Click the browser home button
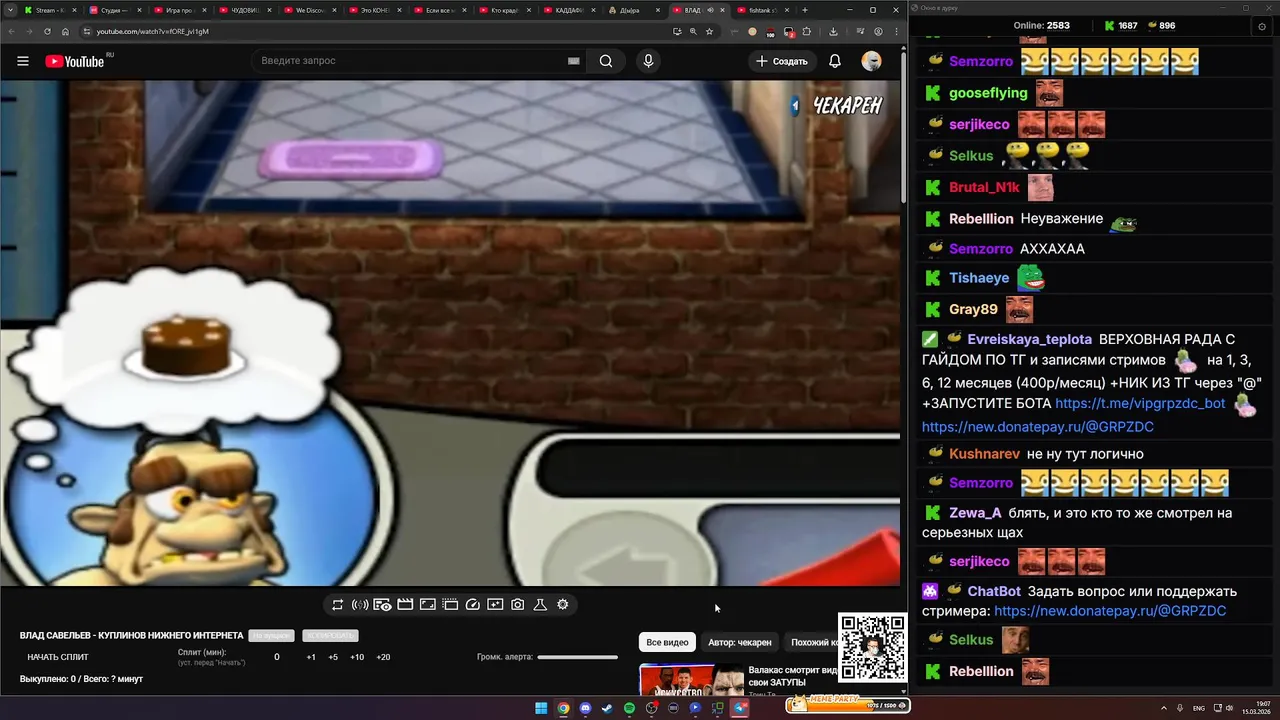This screenshot has width=1280, height=720. pos(65,31)
